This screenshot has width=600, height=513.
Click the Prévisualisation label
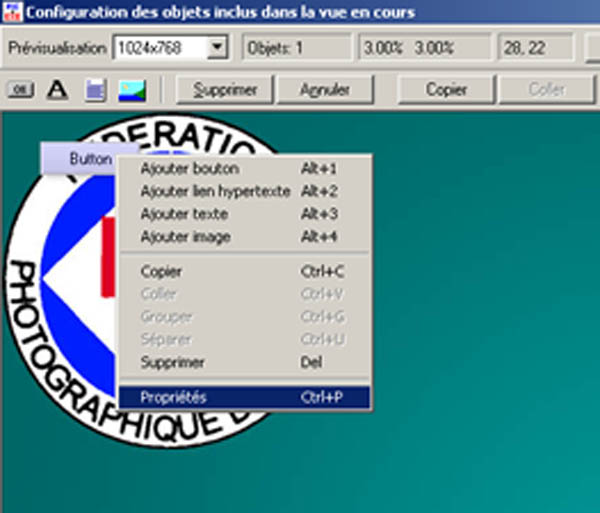[57, 48]
